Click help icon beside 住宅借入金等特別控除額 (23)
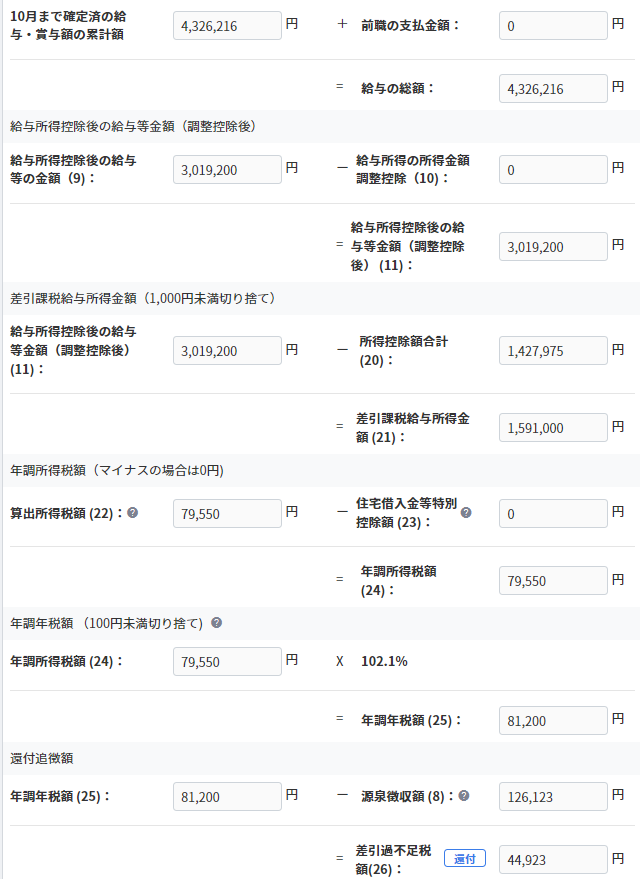The image size is (640, 879). coord(466,512)
